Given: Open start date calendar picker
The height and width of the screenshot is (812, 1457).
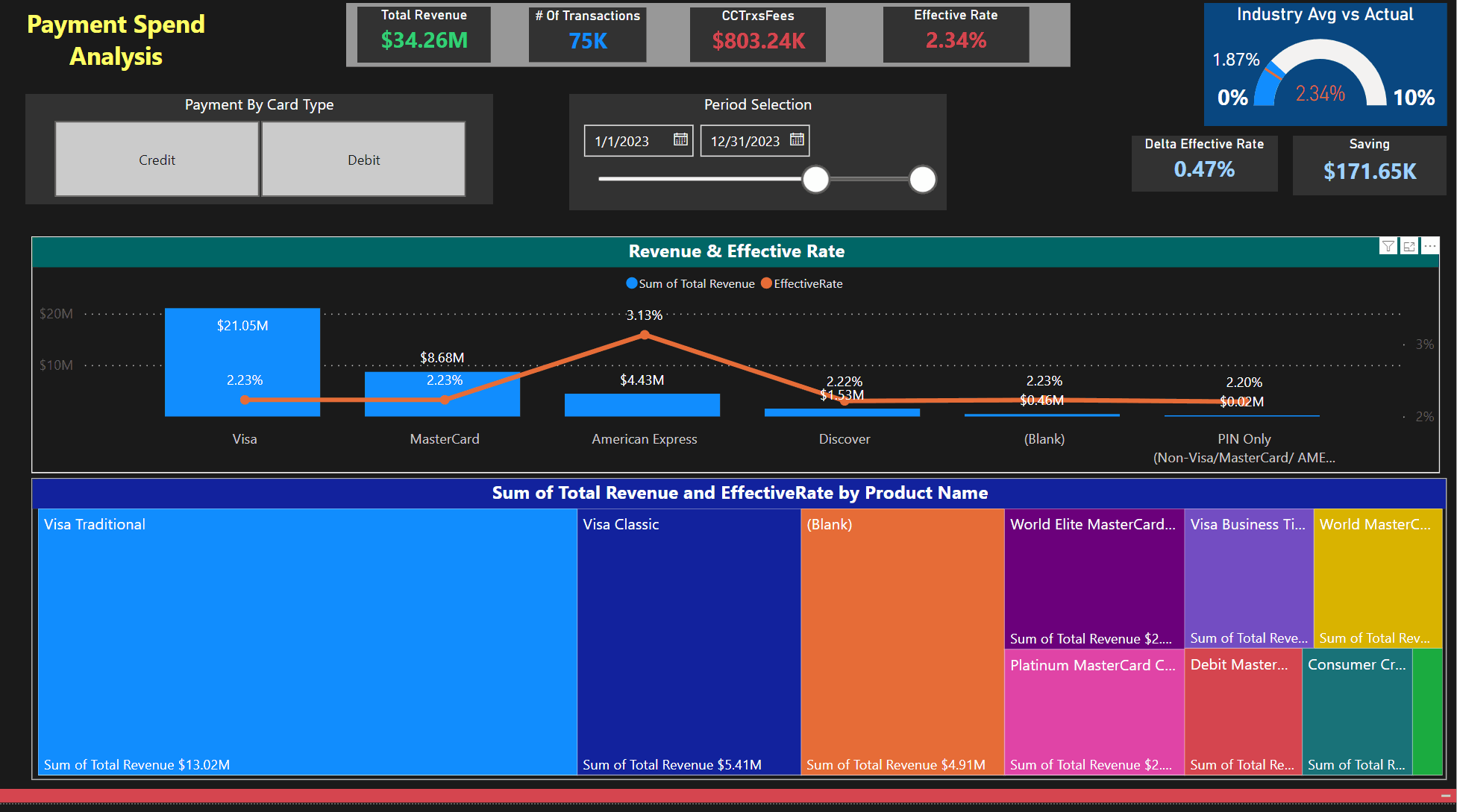Looking at the screenshot, I should click(x=680, y=140).
